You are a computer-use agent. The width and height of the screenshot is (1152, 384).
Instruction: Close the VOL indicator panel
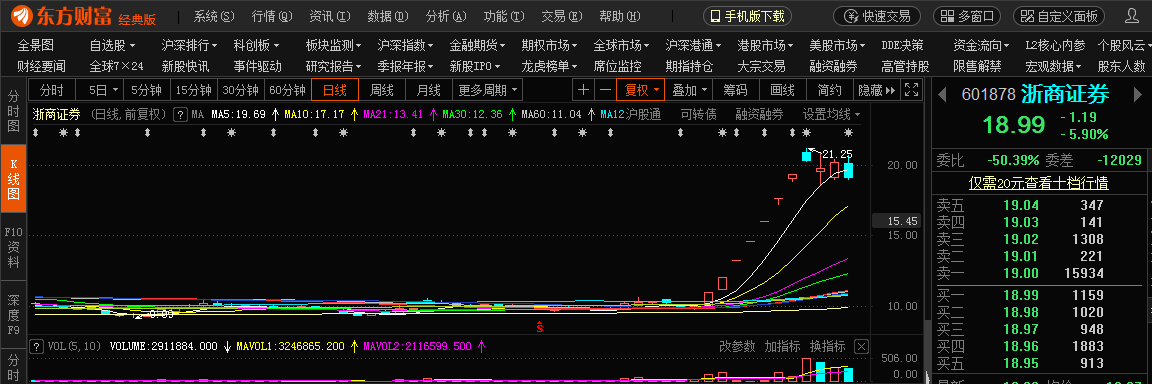(x=861, y=346)
